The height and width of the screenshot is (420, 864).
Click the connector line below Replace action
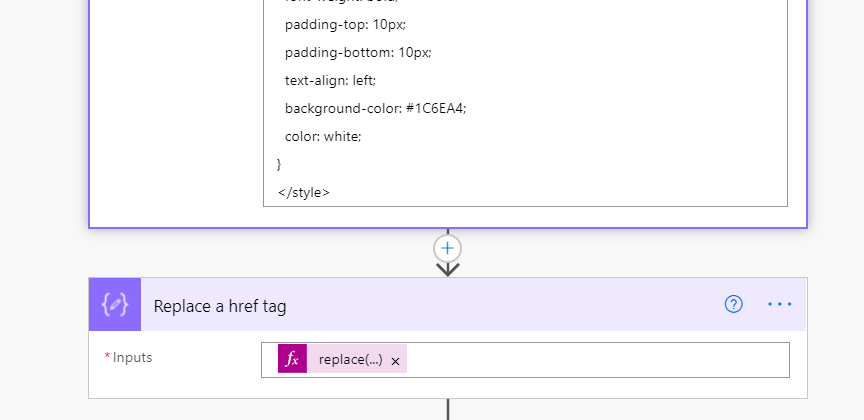click(x=447, y=409)
